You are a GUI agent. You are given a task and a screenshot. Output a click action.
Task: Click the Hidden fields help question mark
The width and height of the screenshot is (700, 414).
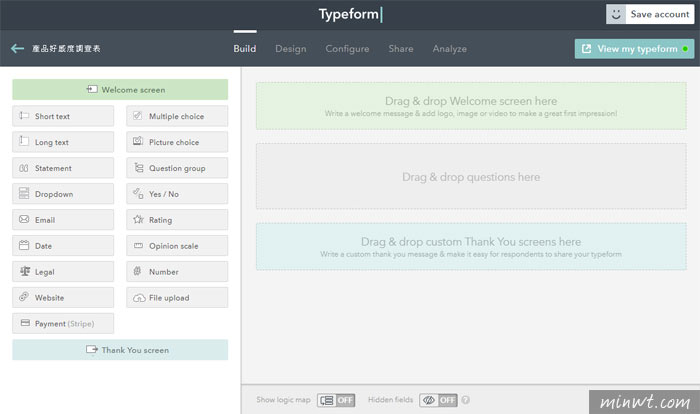466,400
